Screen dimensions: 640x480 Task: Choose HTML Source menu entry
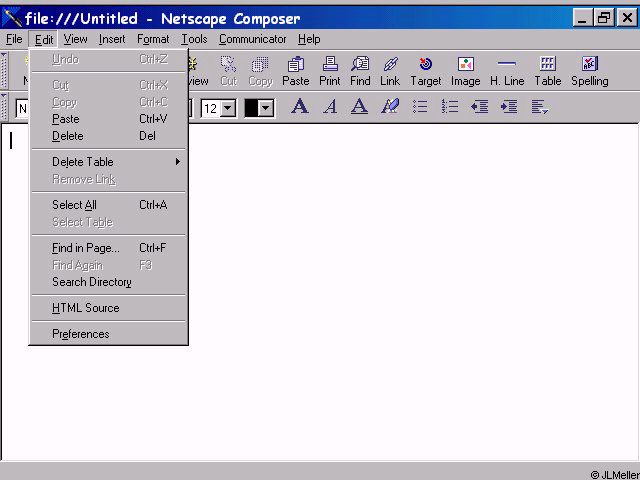coord(109,308)
